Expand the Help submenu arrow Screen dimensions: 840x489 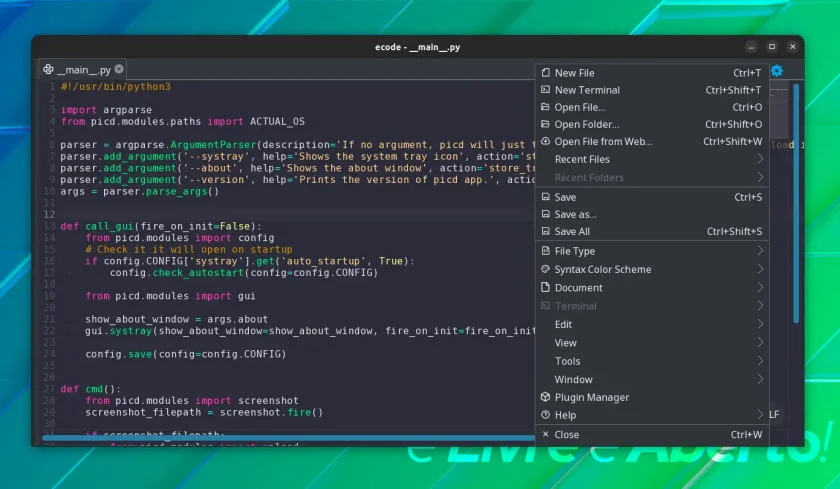coord(760,415)
